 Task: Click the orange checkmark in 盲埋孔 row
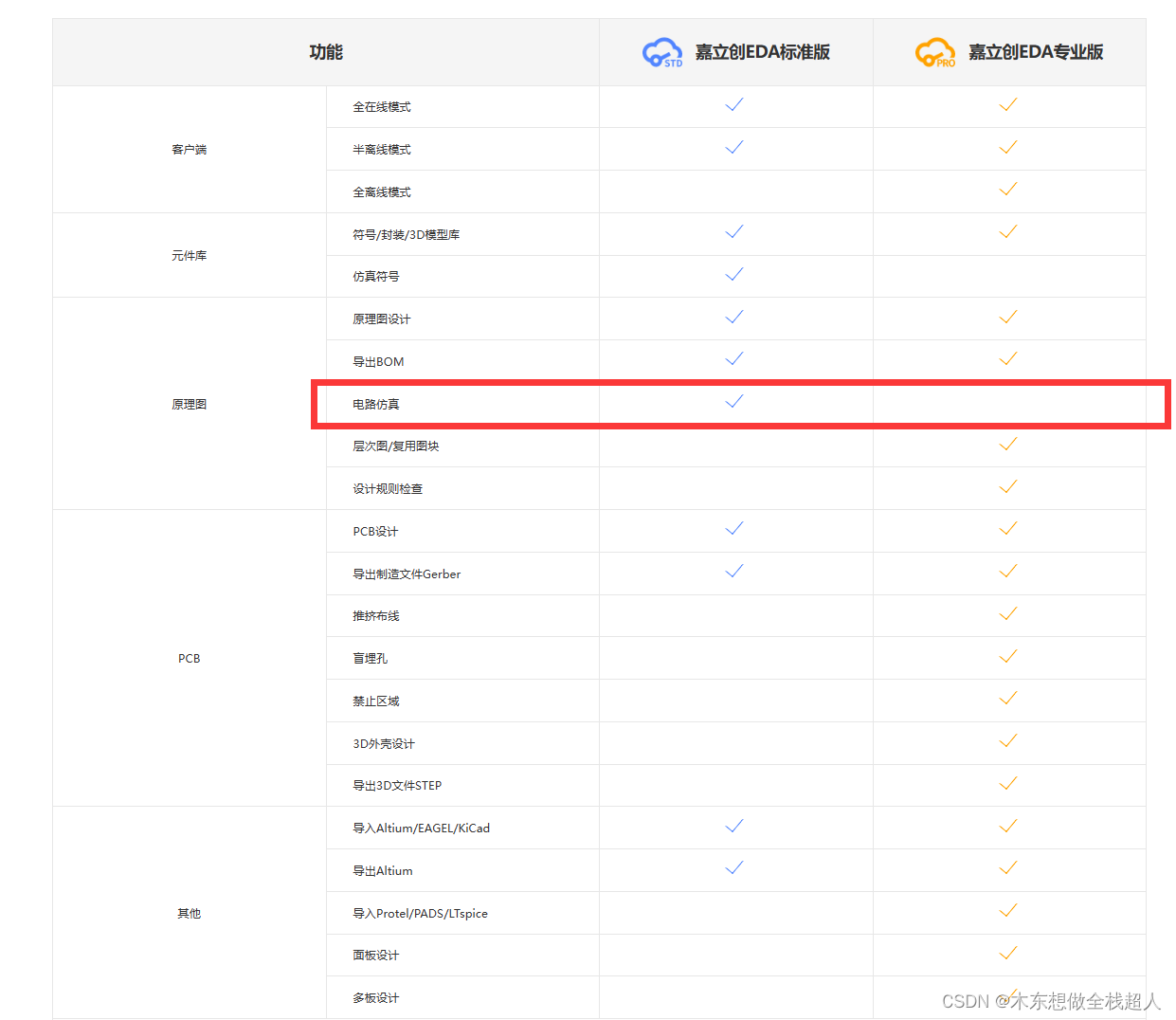coord(1008,656)
